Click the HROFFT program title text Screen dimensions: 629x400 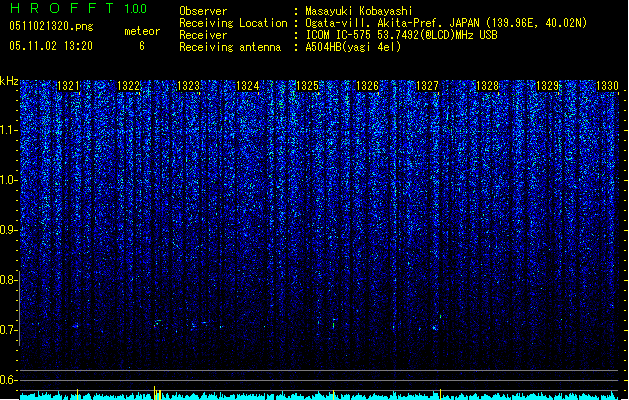62,8
